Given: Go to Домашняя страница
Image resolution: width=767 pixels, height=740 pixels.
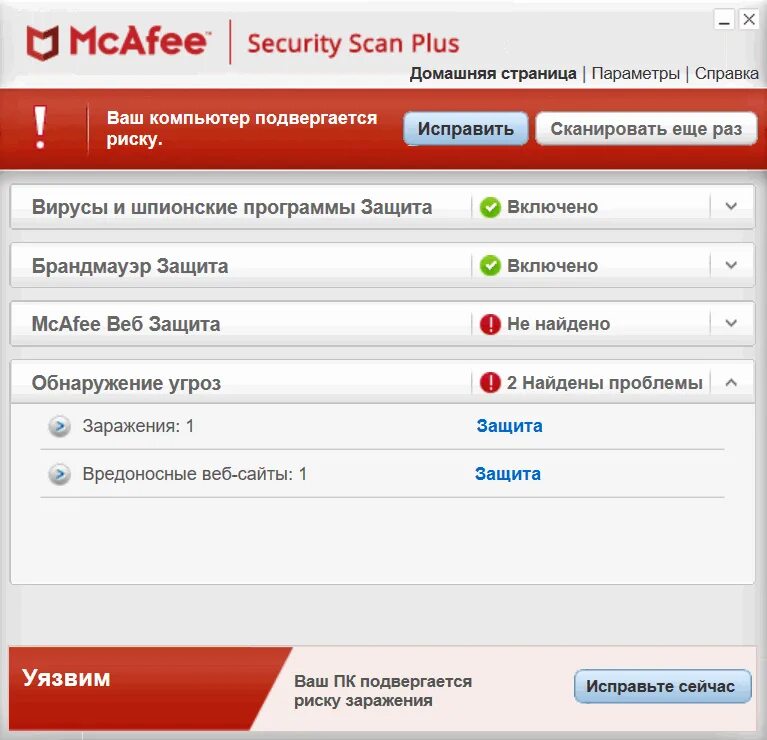Looking at the screenshot, I should point(493,73).
